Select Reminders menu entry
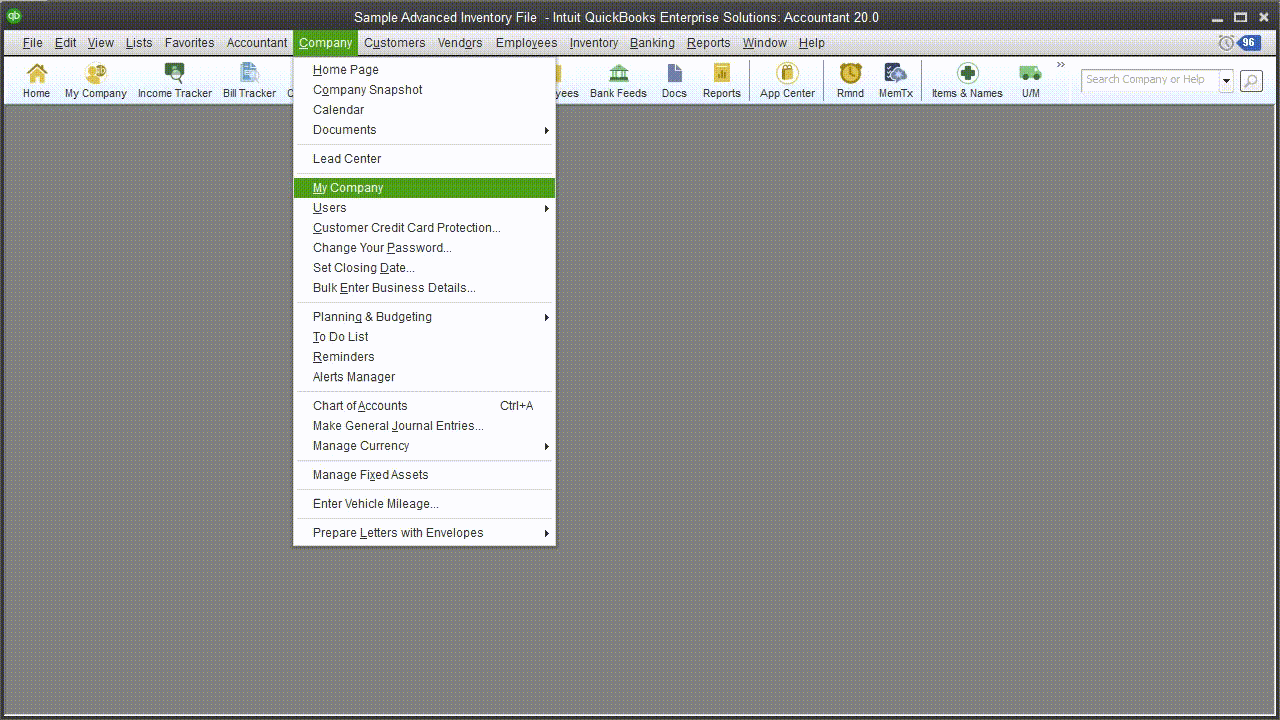 (x=424, y=357)
